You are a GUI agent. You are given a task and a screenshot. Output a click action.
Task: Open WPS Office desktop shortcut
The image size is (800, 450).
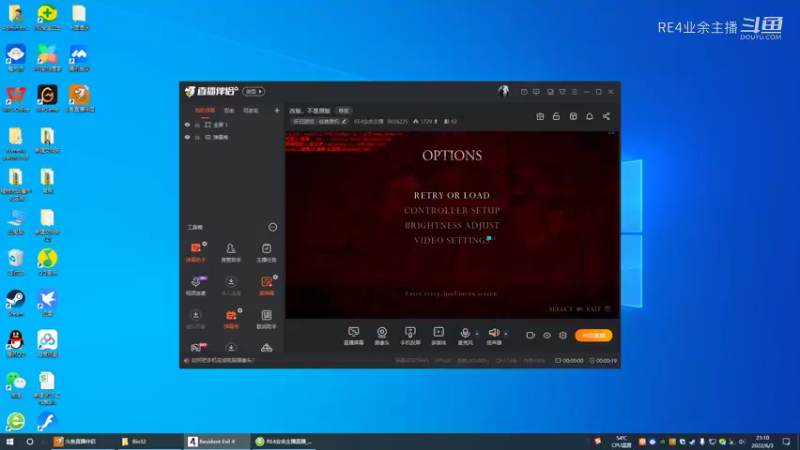[x=16, y=99]
